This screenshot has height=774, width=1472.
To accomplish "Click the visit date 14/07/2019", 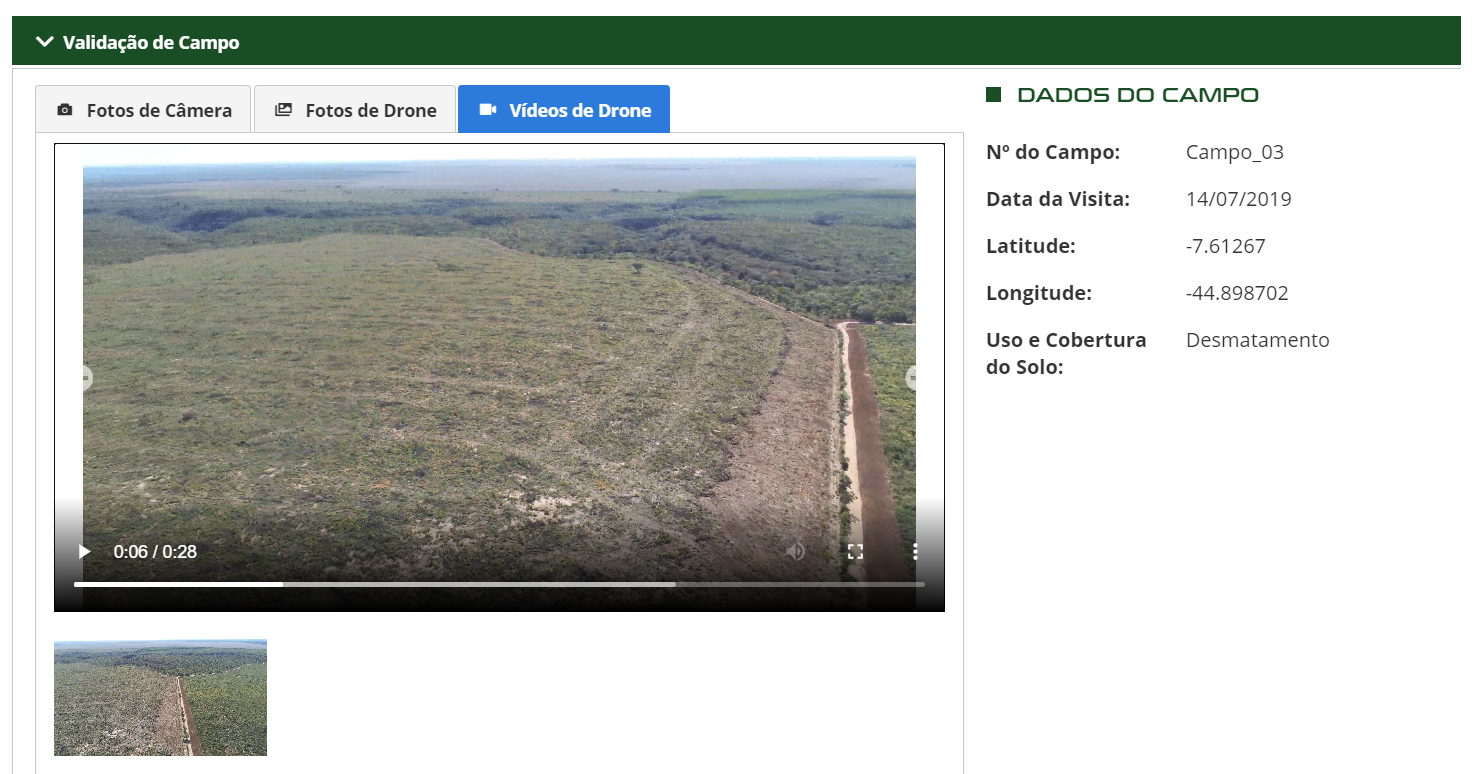I will click(1239, 199).
